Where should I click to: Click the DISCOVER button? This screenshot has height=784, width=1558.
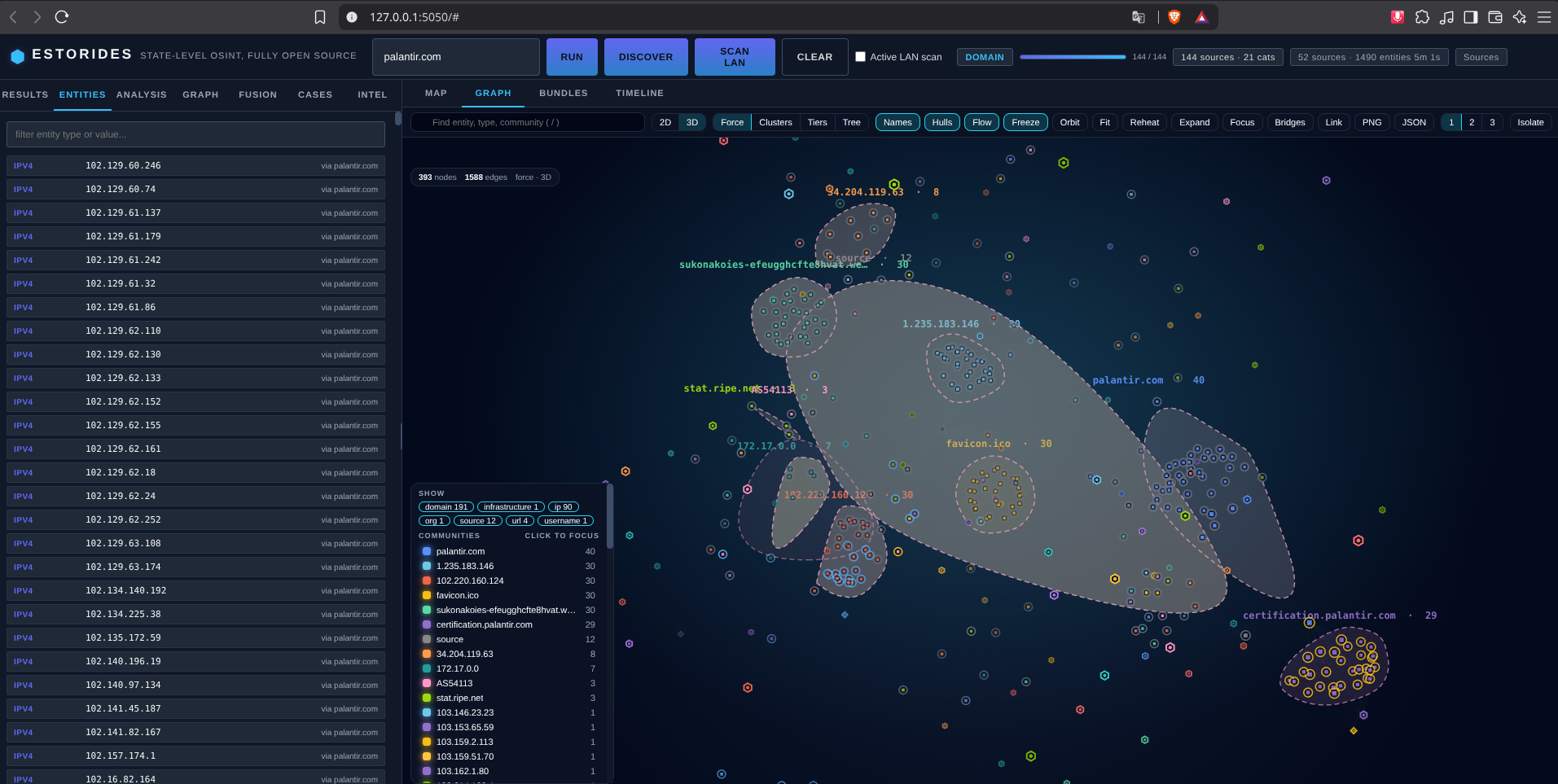pyautogui.click(x=646, y=57)
